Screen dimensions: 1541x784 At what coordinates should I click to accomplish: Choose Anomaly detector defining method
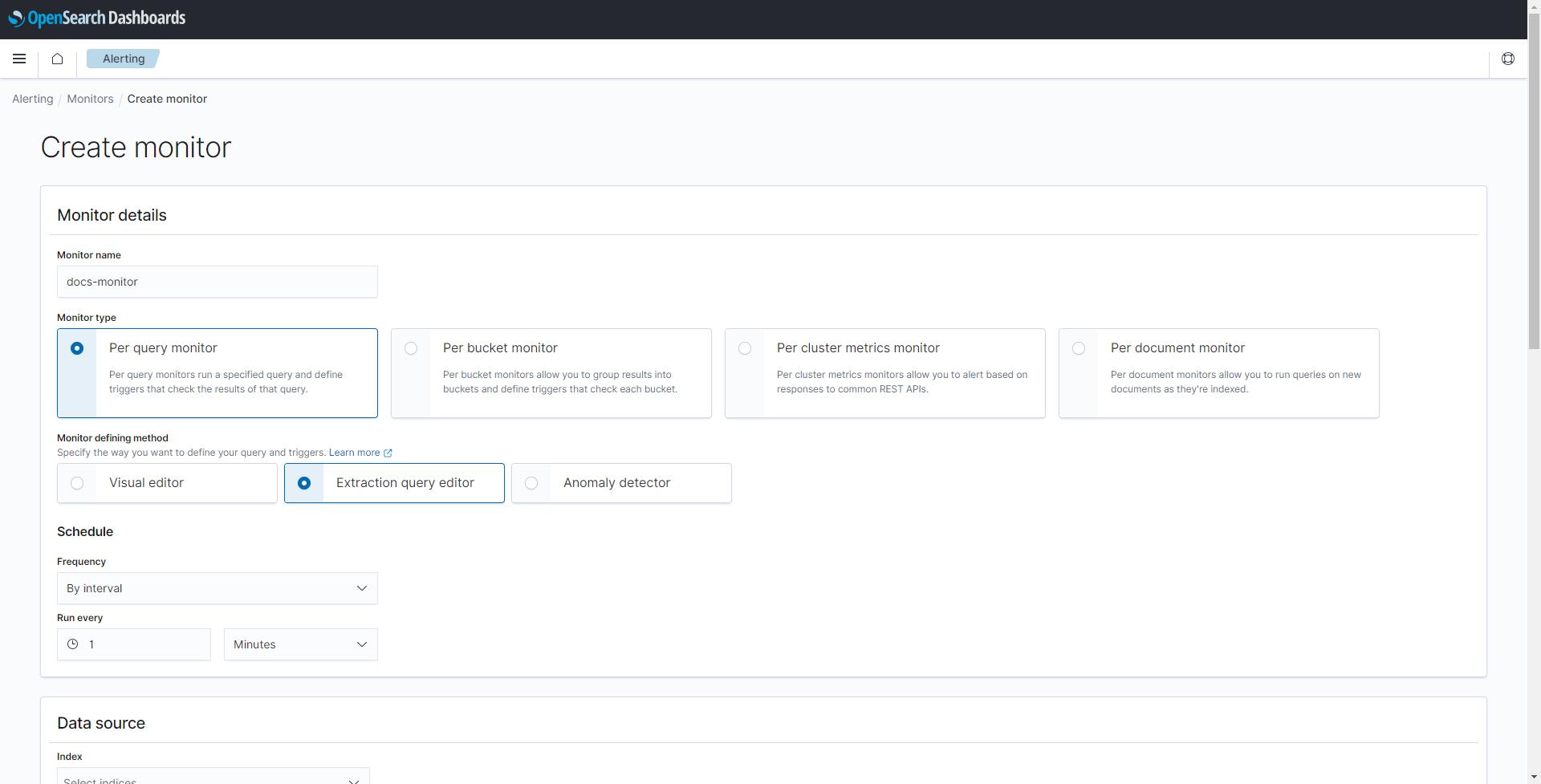pos(621,483)
